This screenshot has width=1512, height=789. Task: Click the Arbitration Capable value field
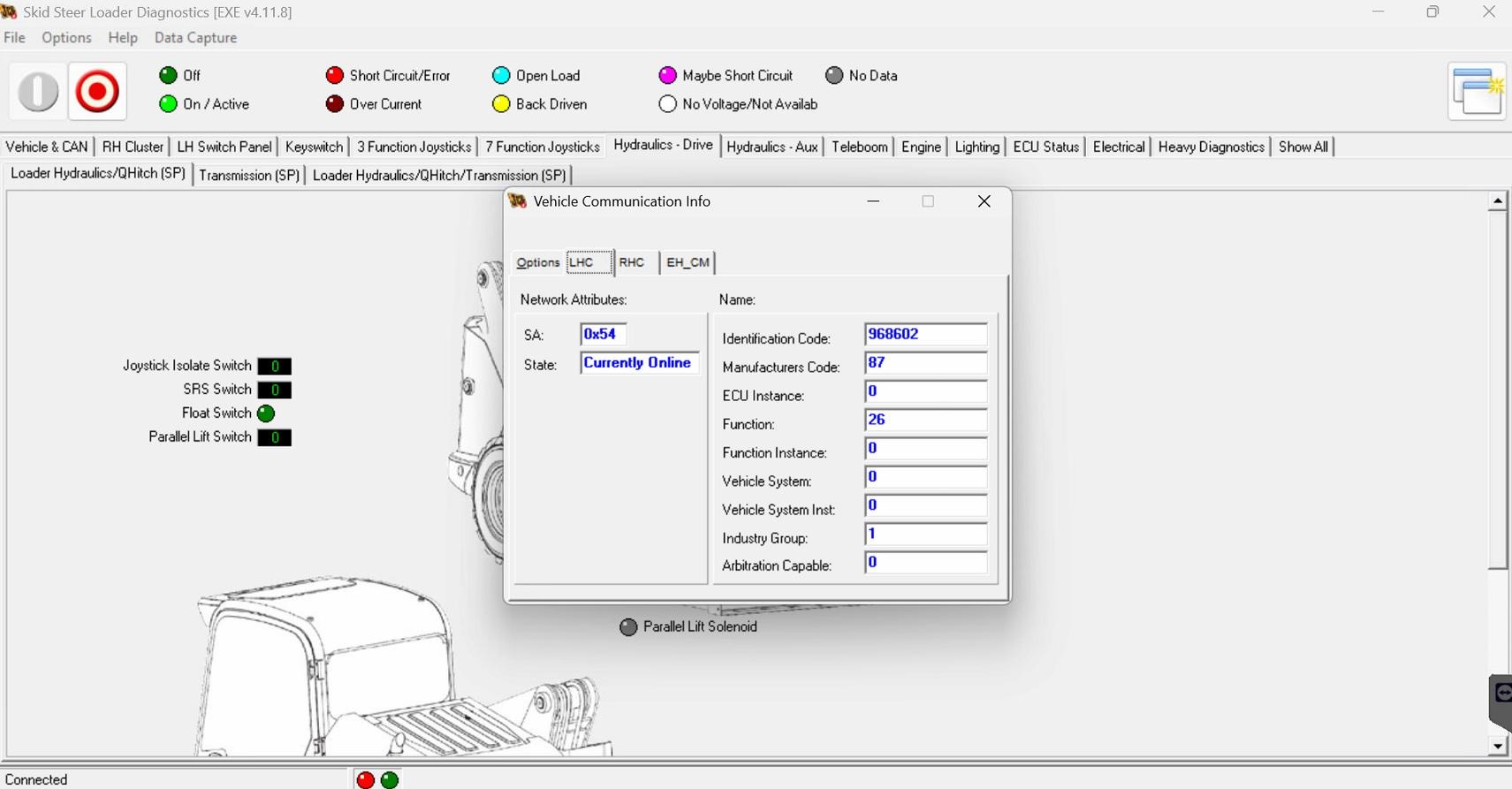pos(925,562)
